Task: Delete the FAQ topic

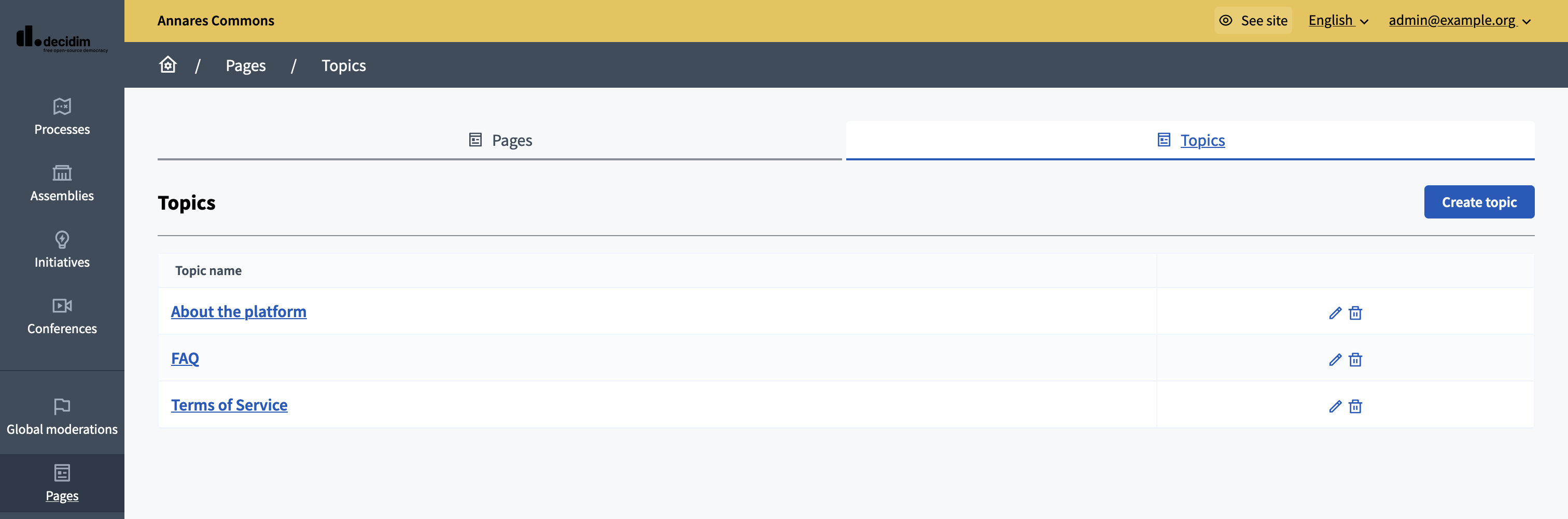Action: tap(1356, 359)
